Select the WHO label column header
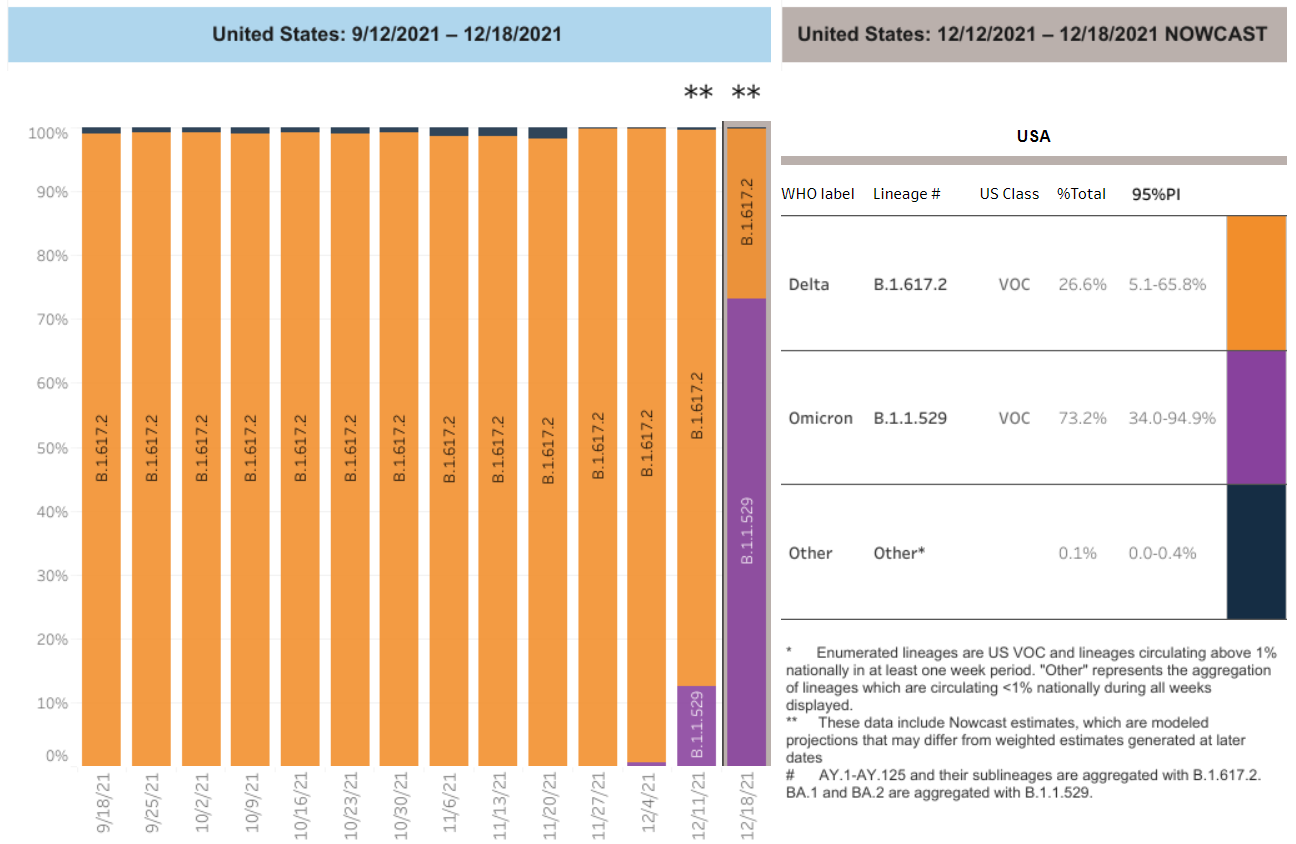1296x844 pixels. [x=819, y=194]
